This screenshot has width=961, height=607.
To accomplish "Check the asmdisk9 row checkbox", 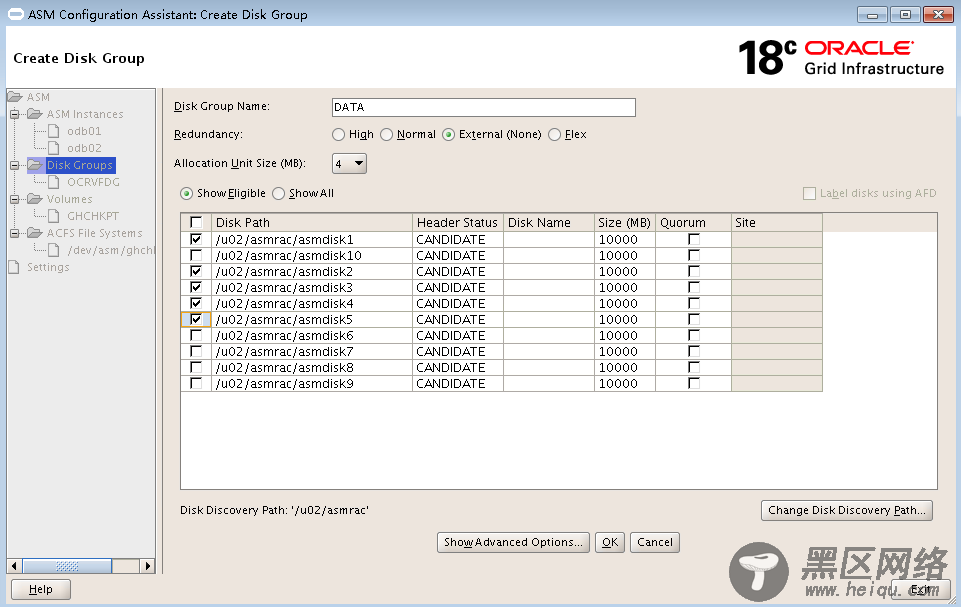I will (196, 383).
